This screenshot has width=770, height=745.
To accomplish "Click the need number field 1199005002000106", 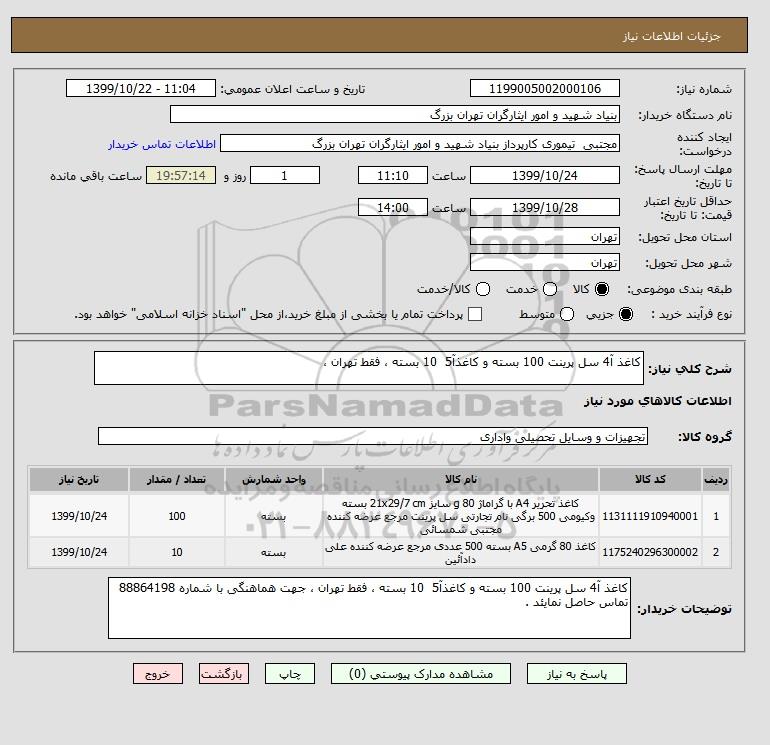I will (x=545, y=88).
